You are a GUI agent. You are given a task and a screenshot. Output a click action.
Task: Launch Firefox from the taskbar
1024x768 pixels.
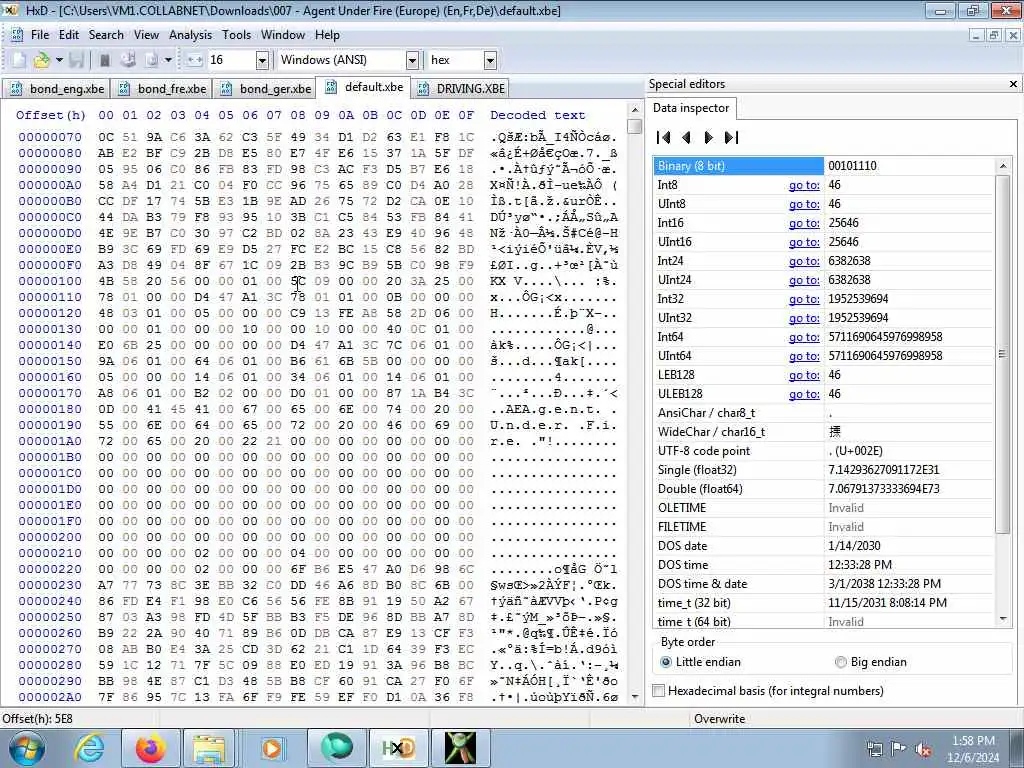(x=150, y=748)
